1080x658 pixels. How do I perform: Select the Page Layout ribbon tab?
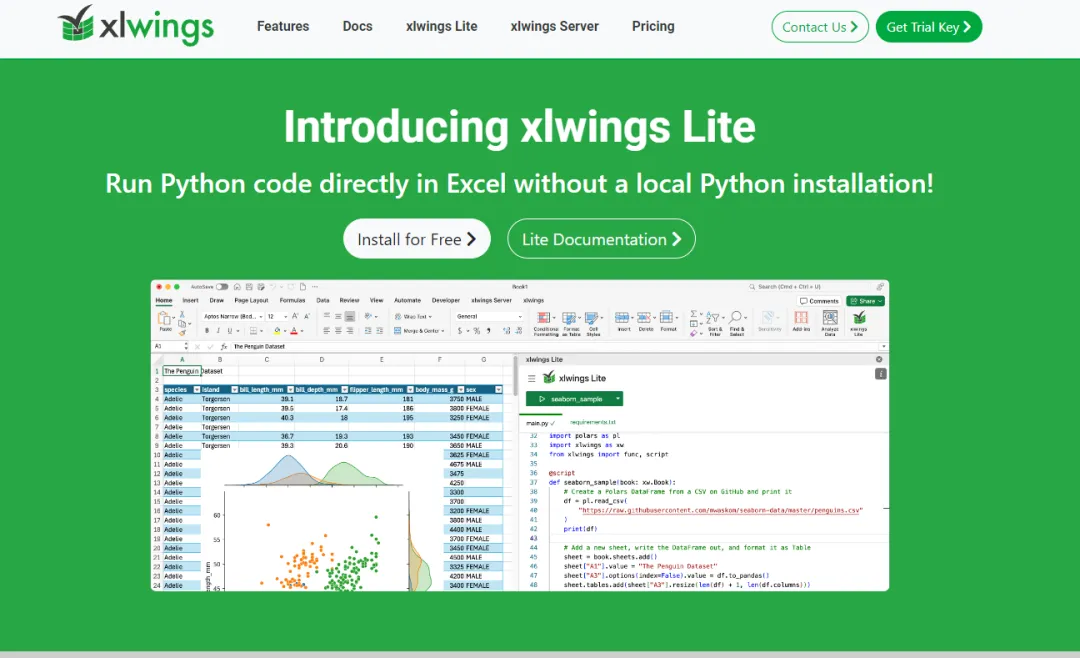251,300
